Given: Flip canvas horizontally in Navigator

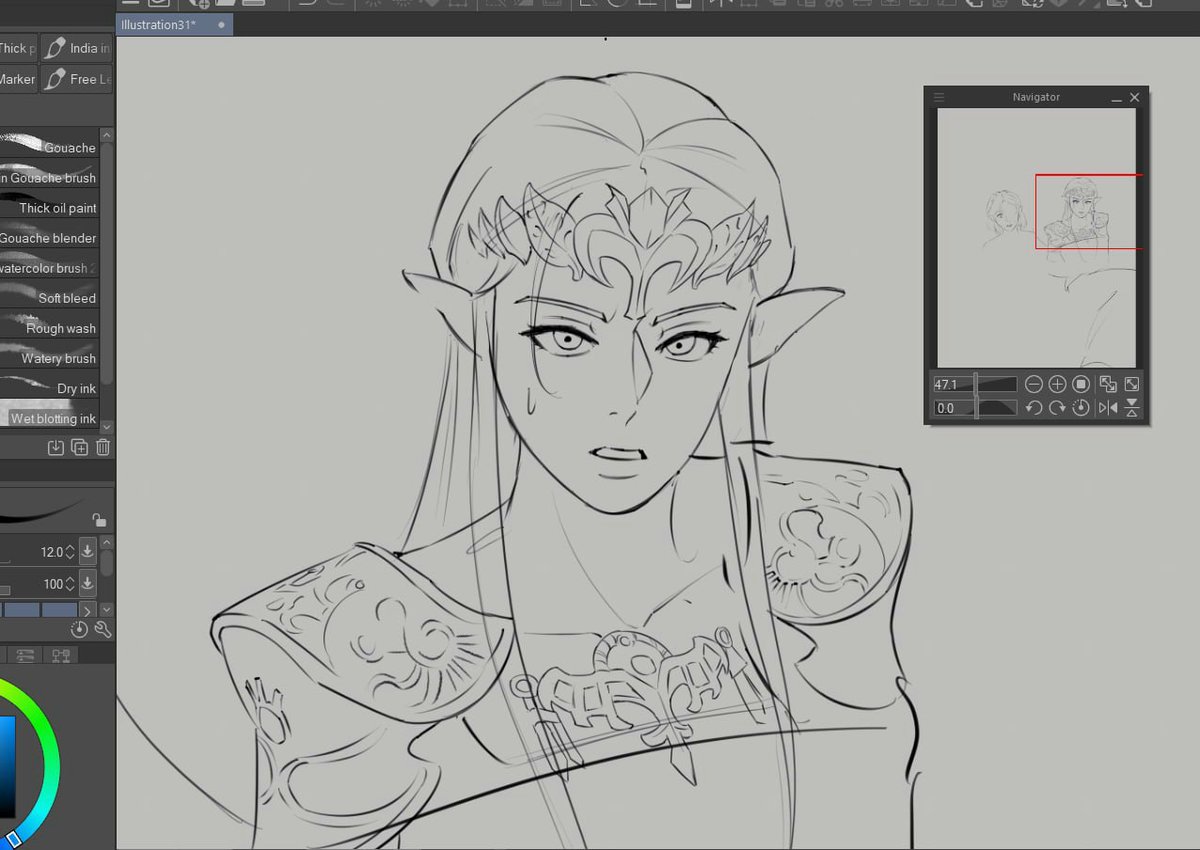Looking at the screenshot, I should [x=1108, y=408].
